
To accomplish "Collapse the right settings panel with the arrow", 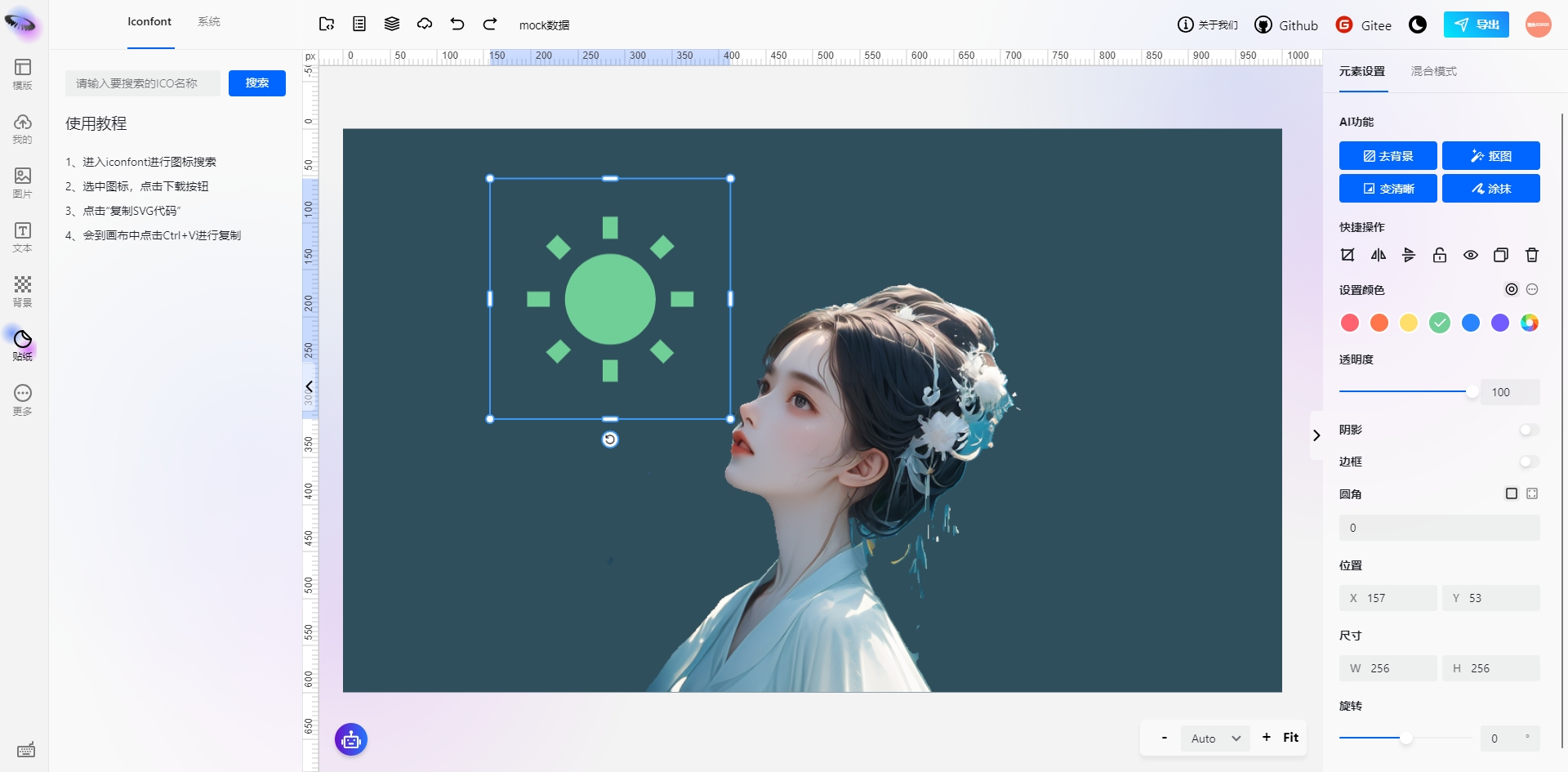I will click(x=1316, y=435).
